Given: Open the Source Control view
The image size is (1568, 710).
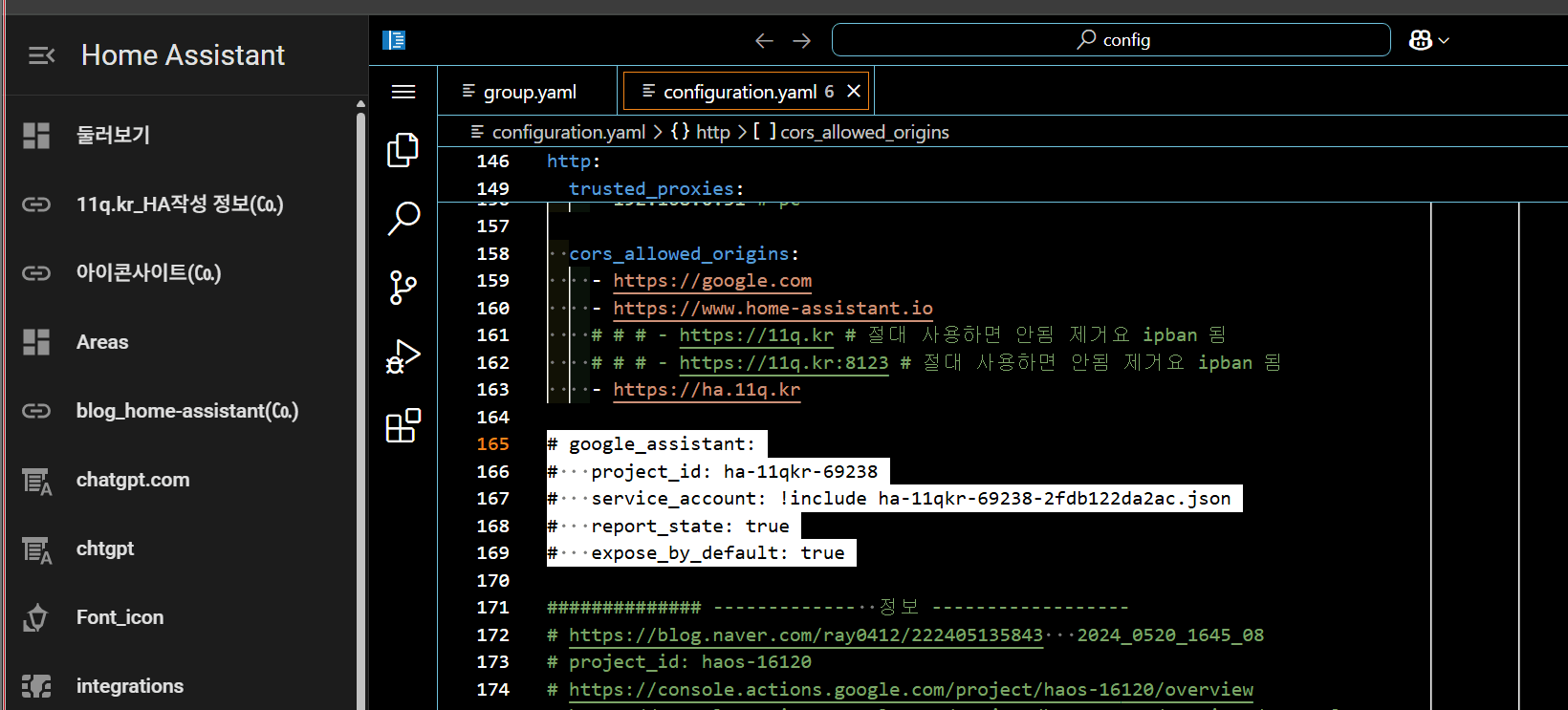Looking at the screenshot, I should (x=403, y=288).
